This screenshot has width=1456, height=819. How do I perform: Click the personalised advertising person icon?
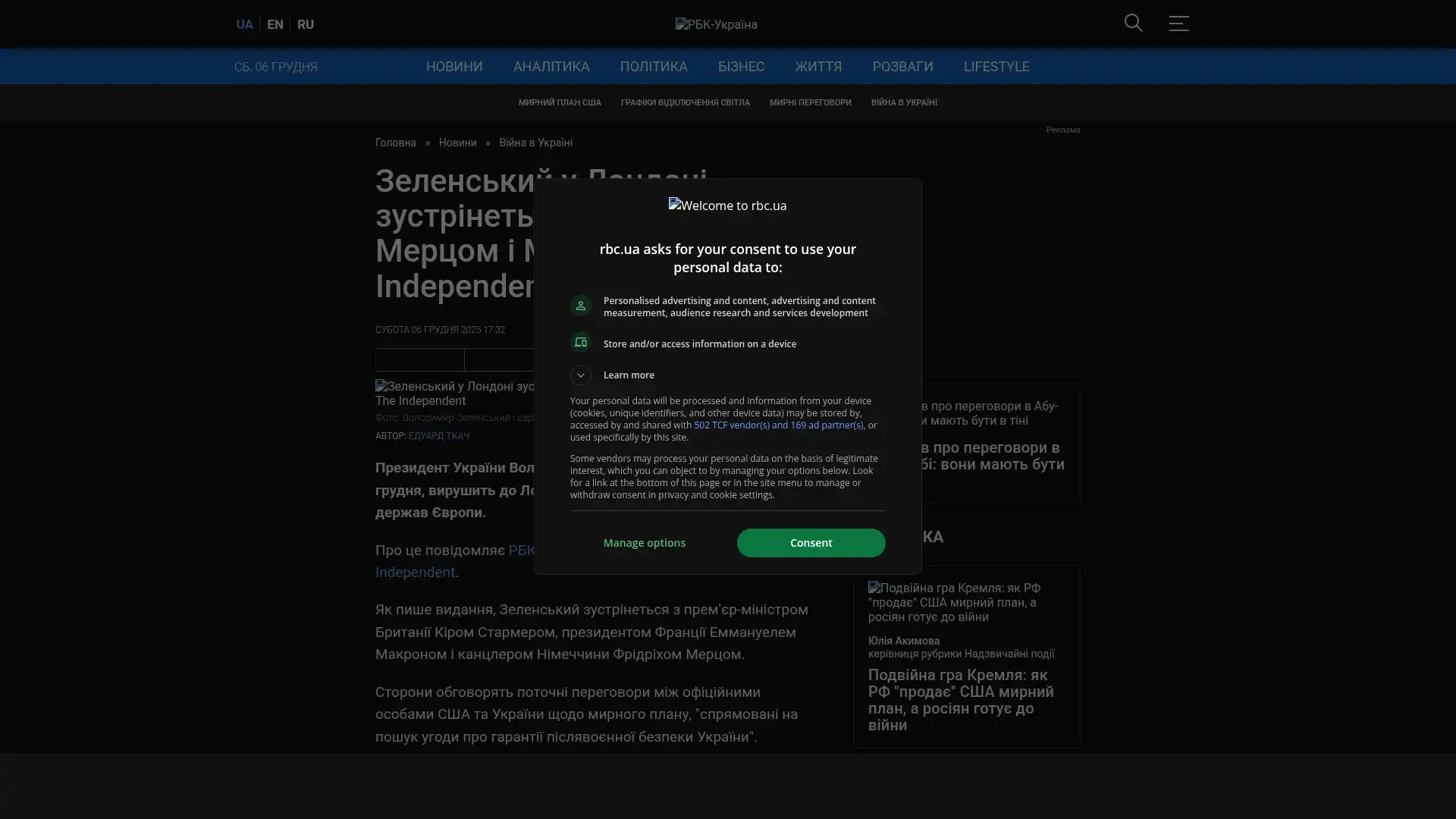(580, 306)
